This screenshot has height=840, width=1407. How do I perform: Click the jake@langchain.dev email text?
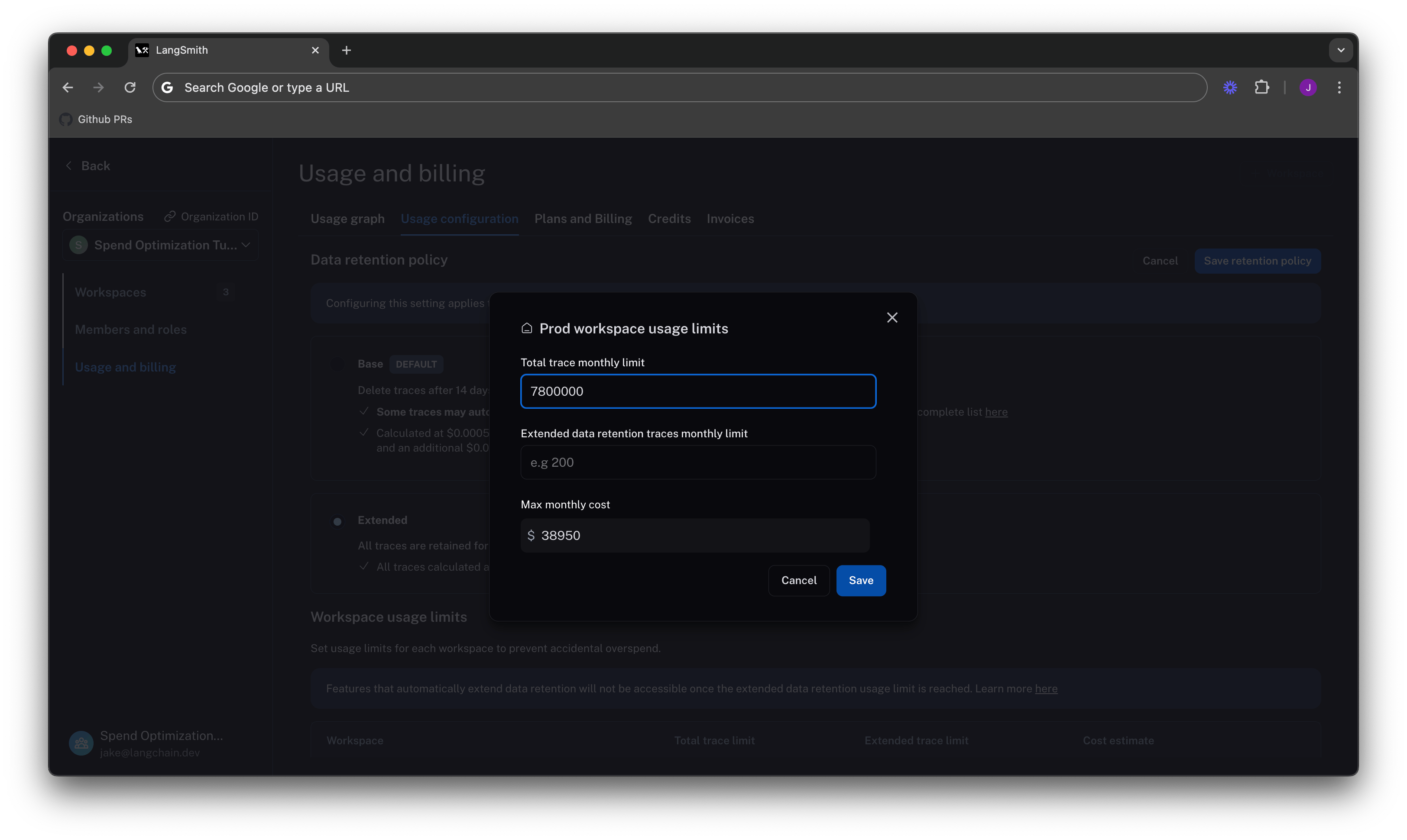[x=150, y=753]
